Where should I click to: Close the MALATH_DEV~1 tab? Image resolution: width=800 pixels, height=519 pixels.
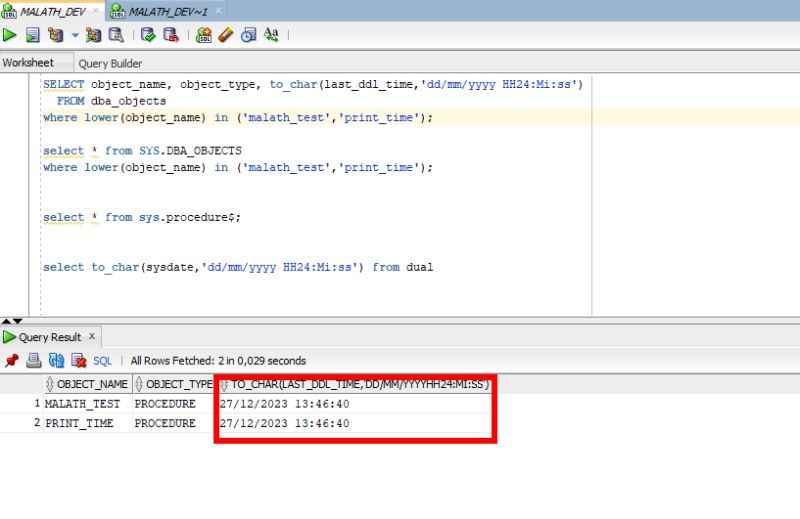(218, 10)
